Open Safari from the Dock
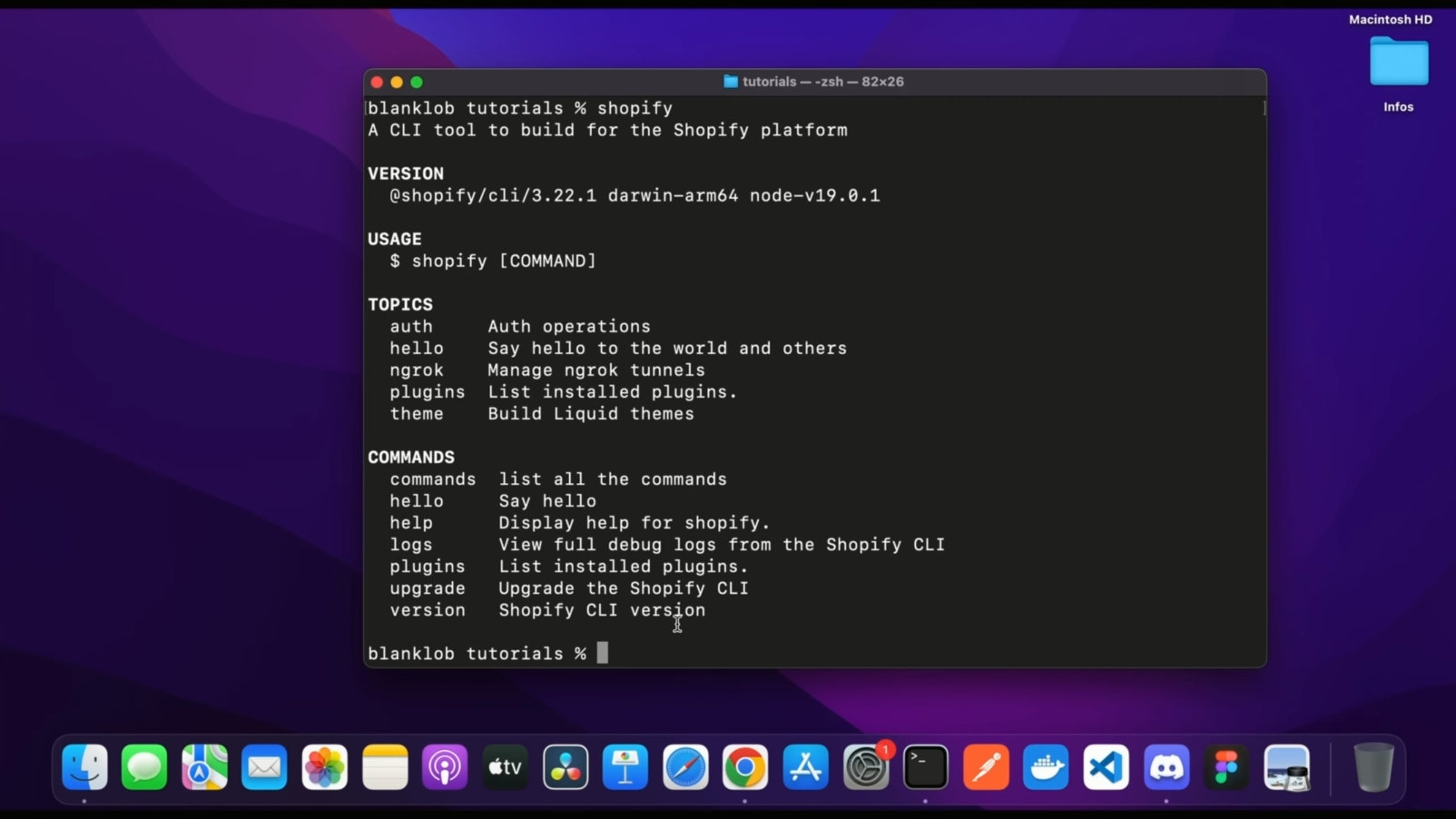 (x=685, y=767)
